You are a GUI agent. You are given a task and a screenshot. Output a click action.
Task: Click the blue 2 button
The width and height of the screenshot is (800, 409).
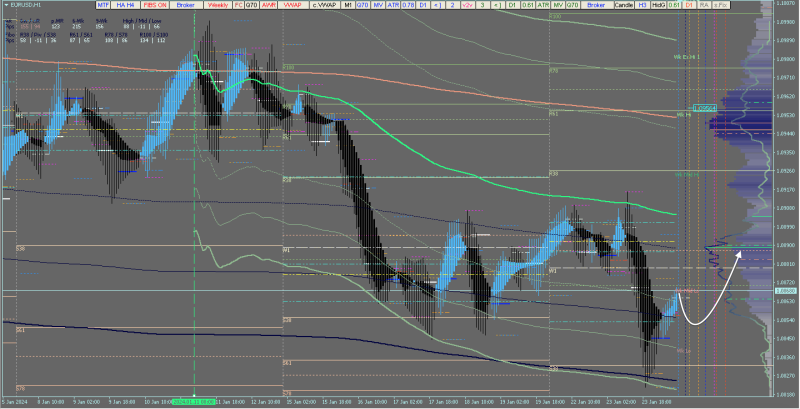tap(453, 5)
